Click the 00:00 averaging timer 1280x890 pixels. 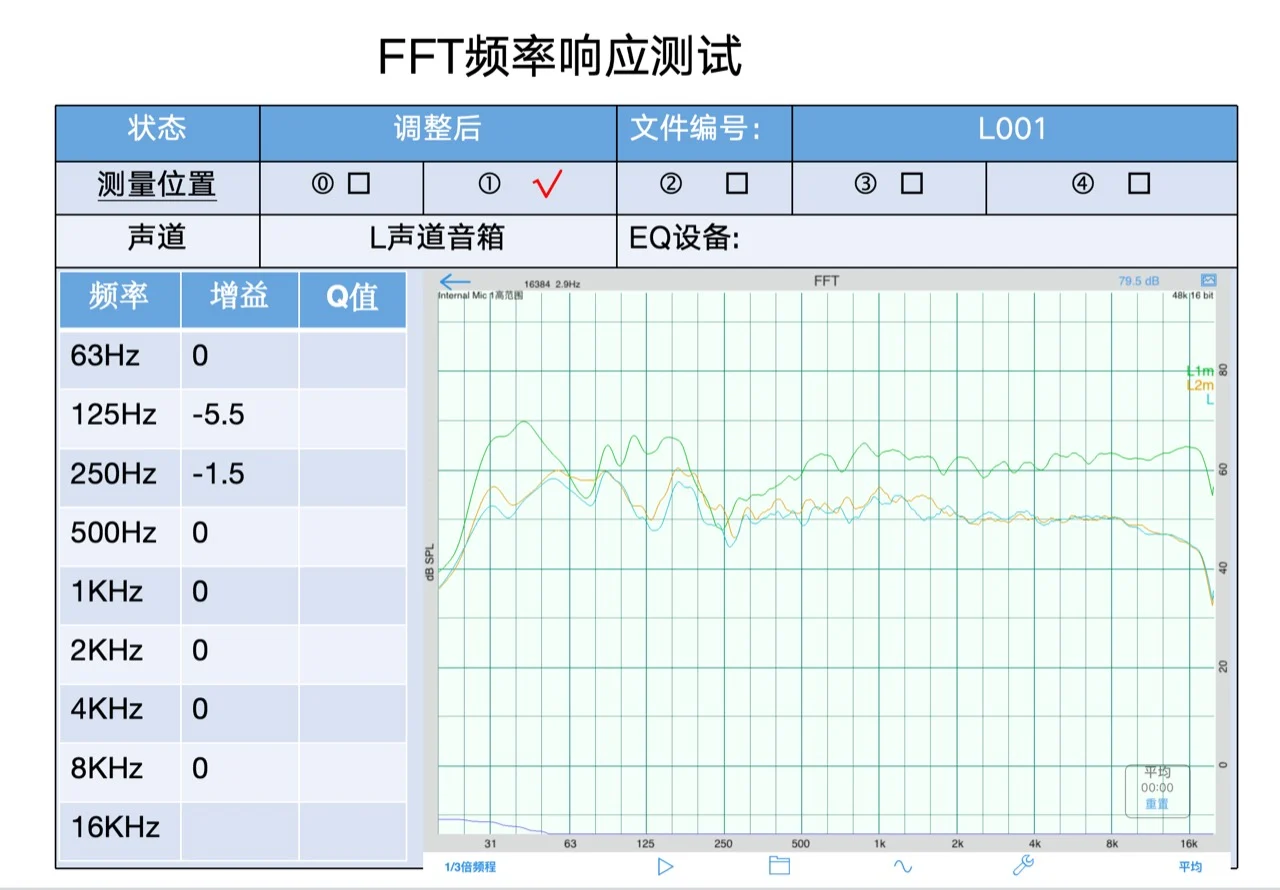tap(1157, 788)
